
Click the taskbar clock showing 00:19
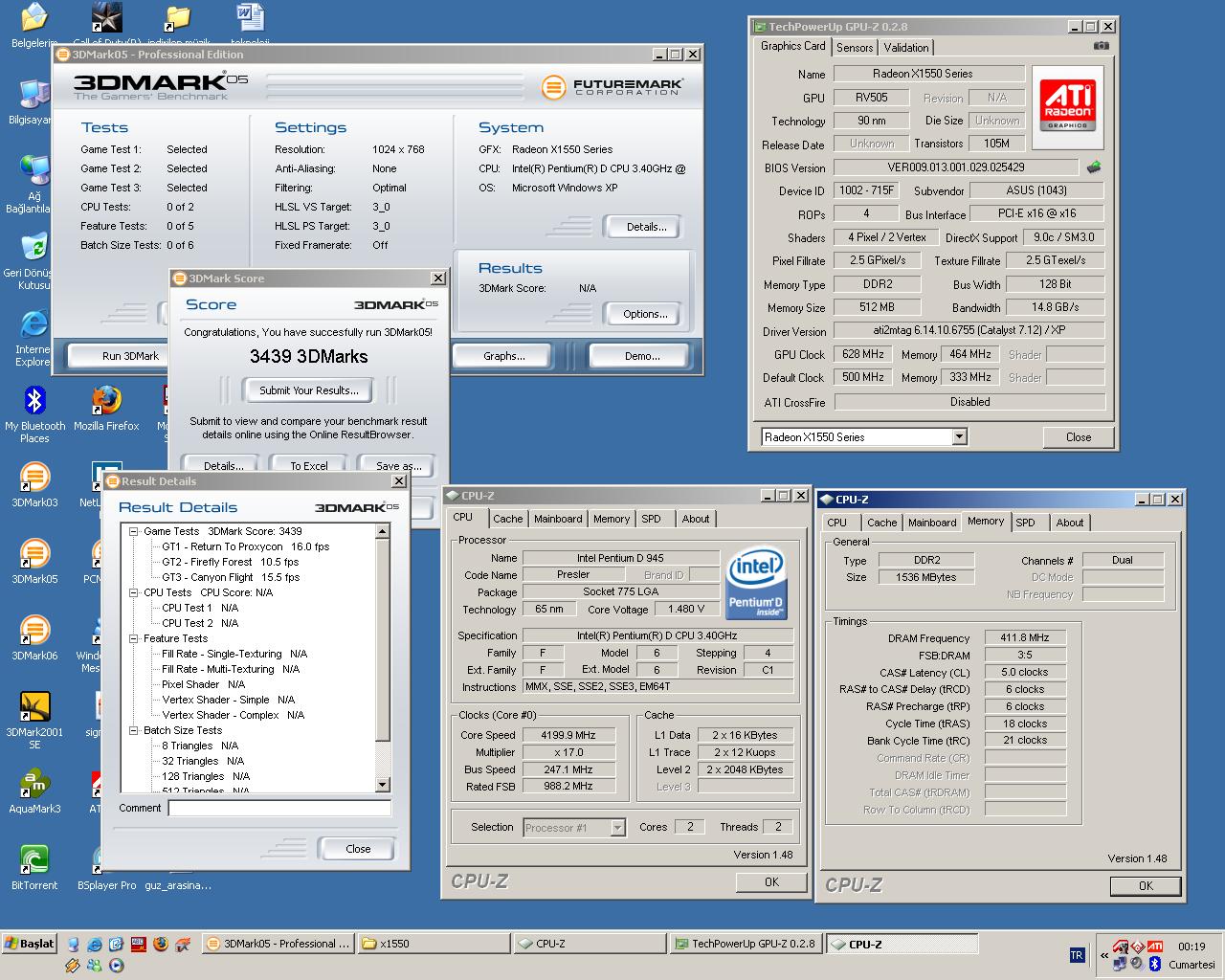pos(1192,947)
